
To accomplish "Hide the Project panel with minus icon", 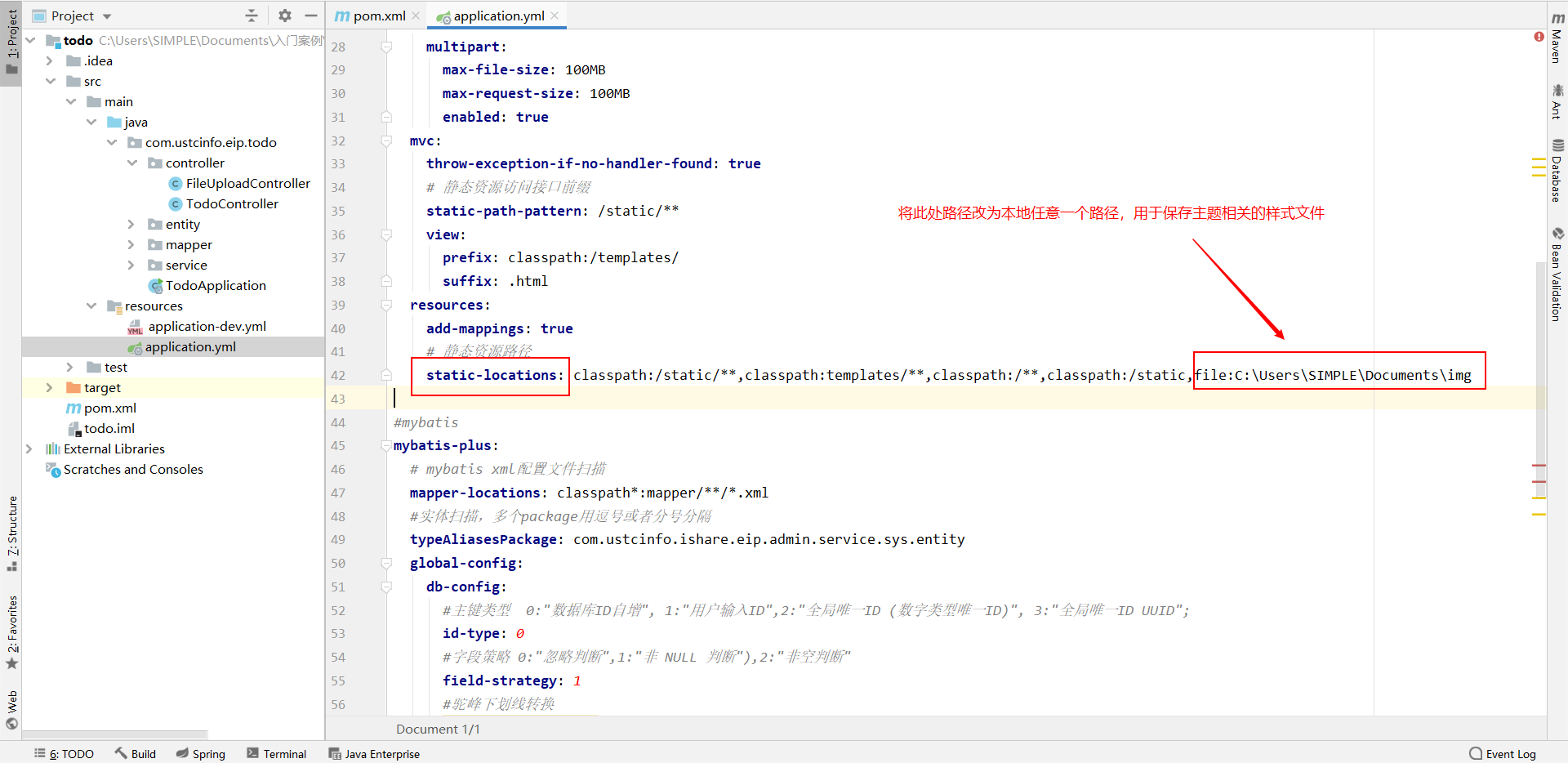I will click(x=311, y=16).
